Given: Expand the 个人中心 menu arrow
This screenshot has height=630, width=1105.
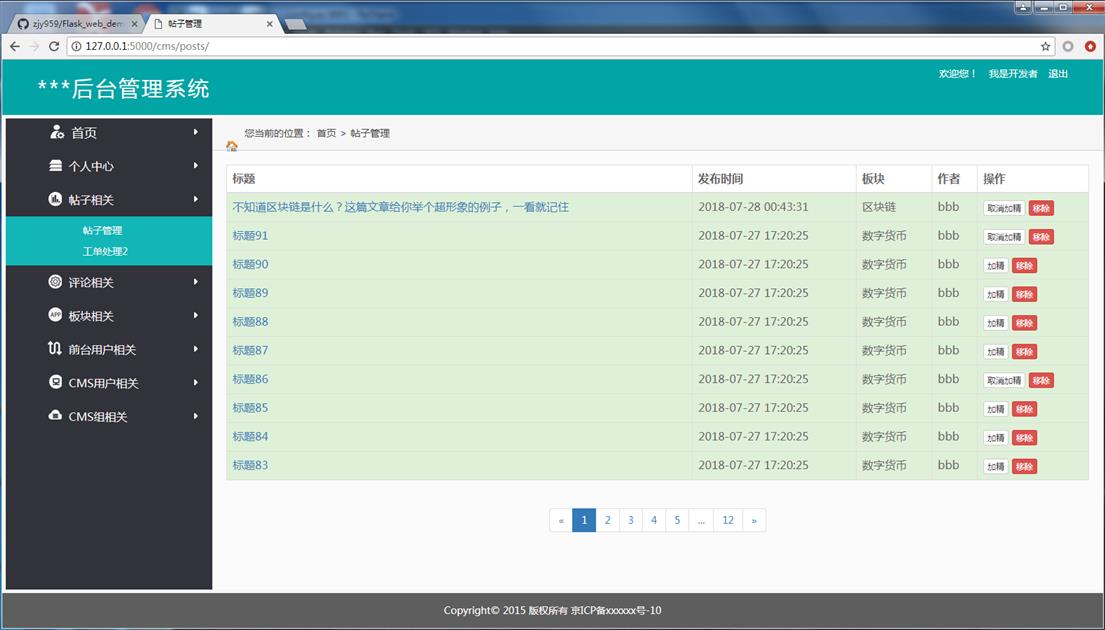Looking at the screenshot, I should tap(195, 166).
